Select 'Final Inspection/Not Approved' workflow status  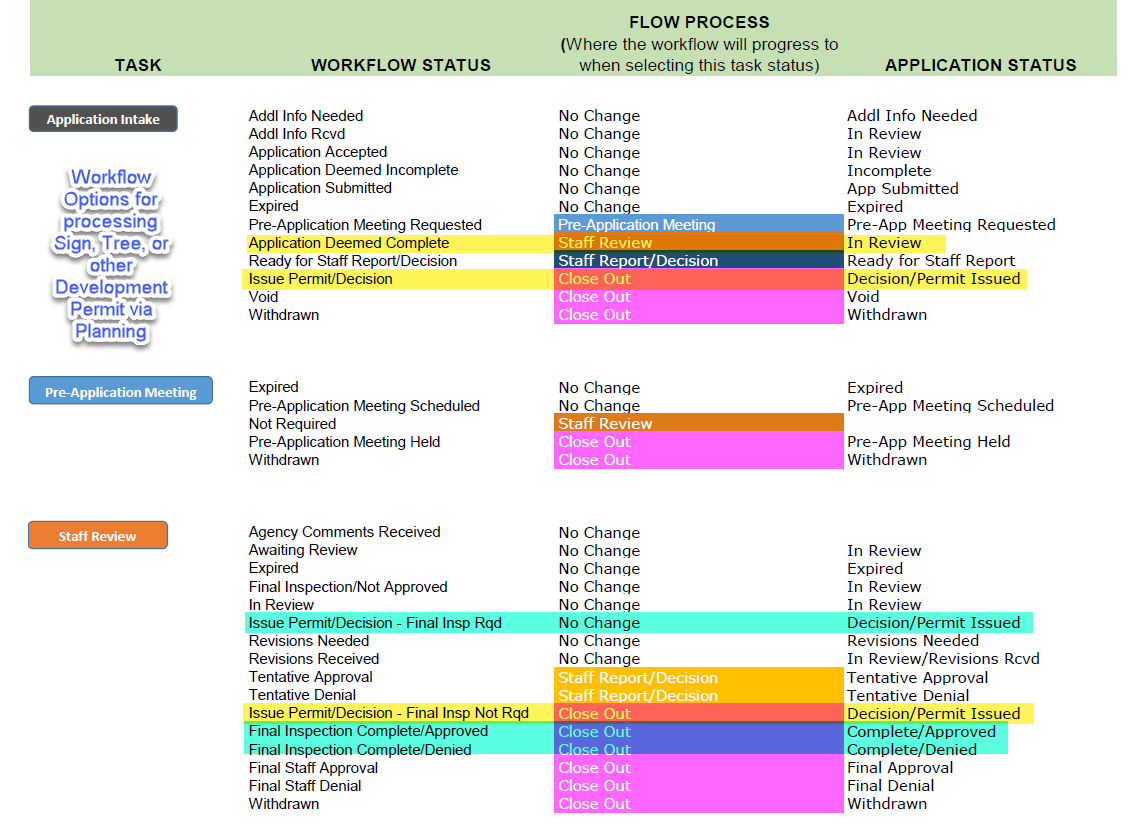click(348, 587)
